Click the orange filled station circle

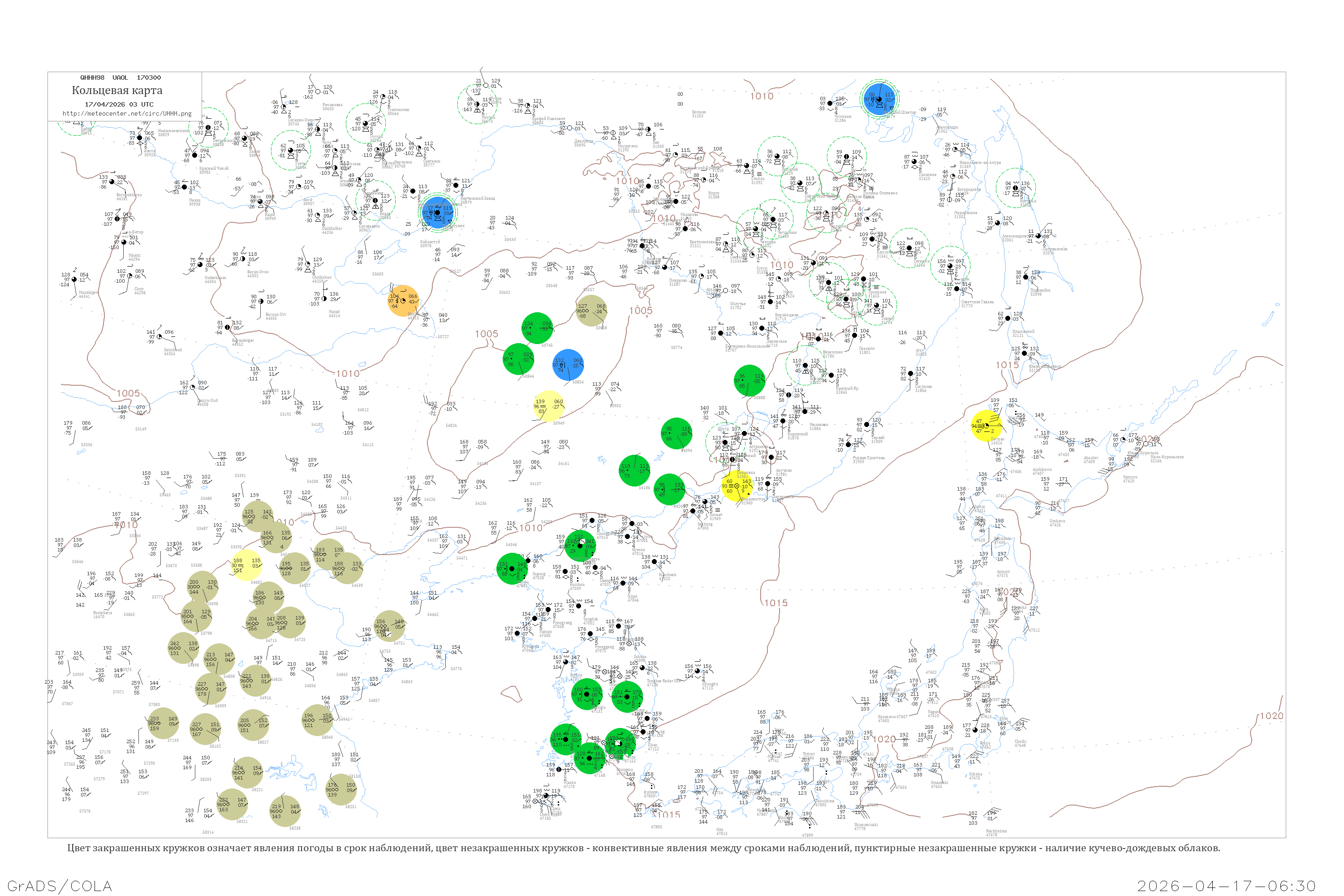[x=404, y=301]
